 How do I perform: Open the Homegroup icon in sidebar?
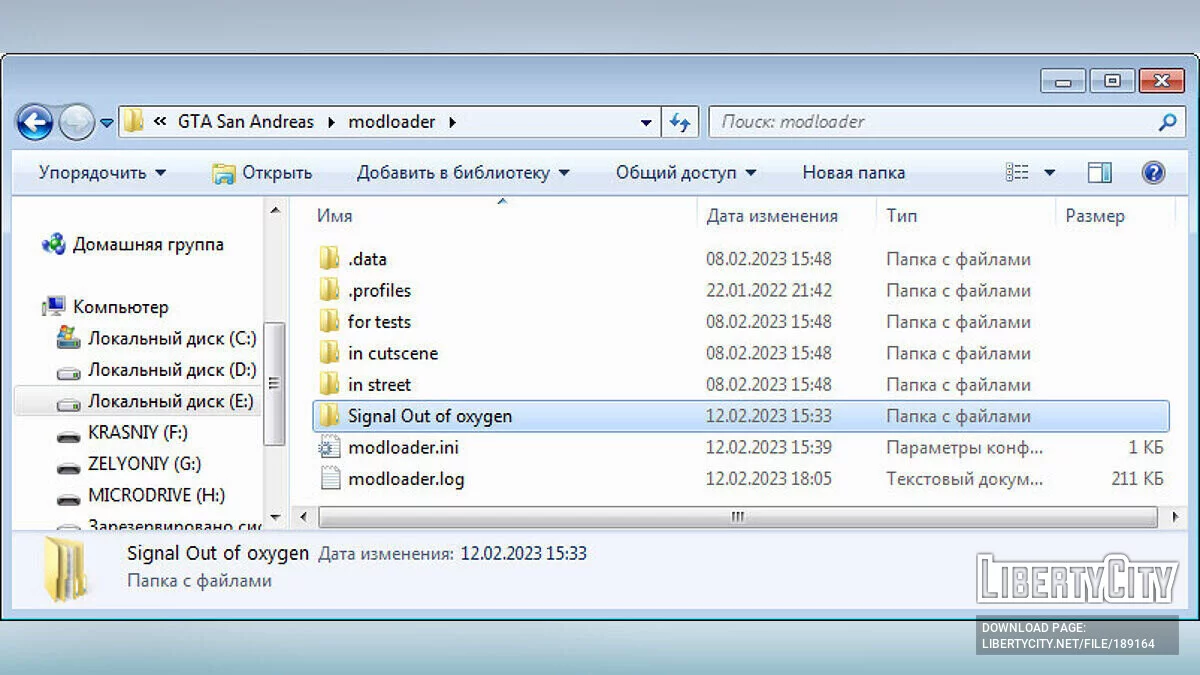coord(54,244)
